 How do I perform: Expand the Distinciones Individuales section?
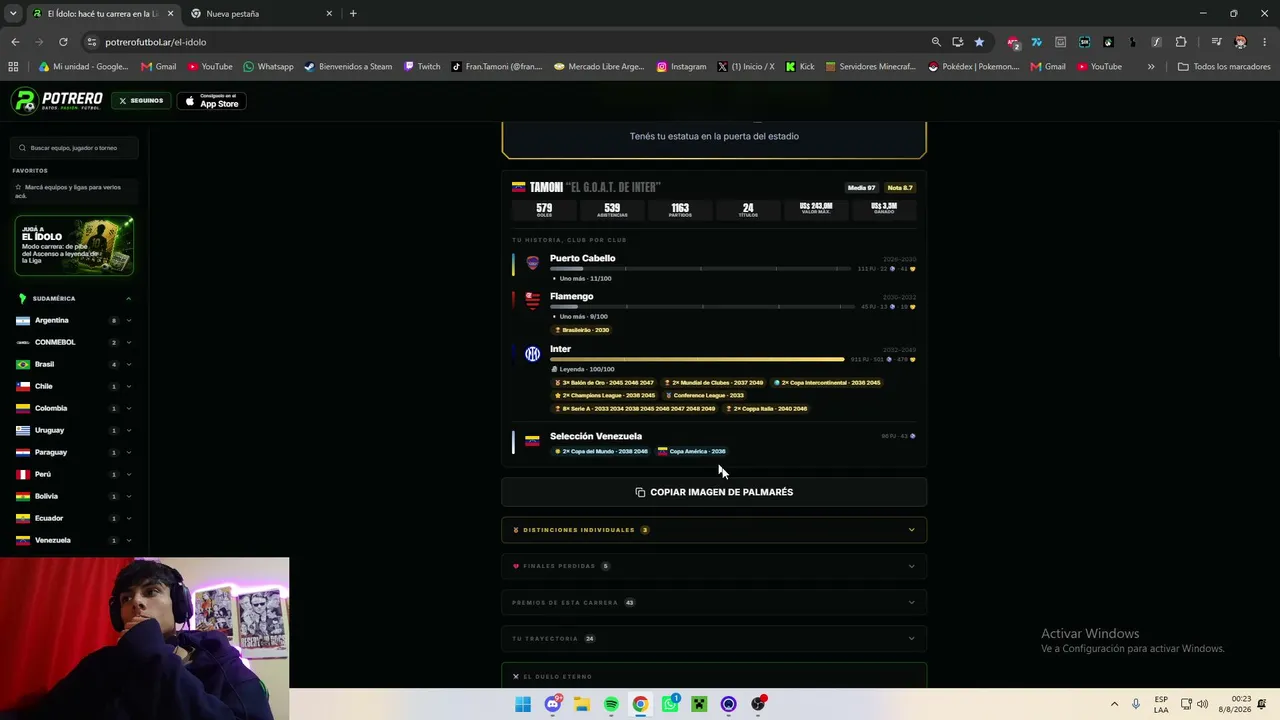coord(714,530)
